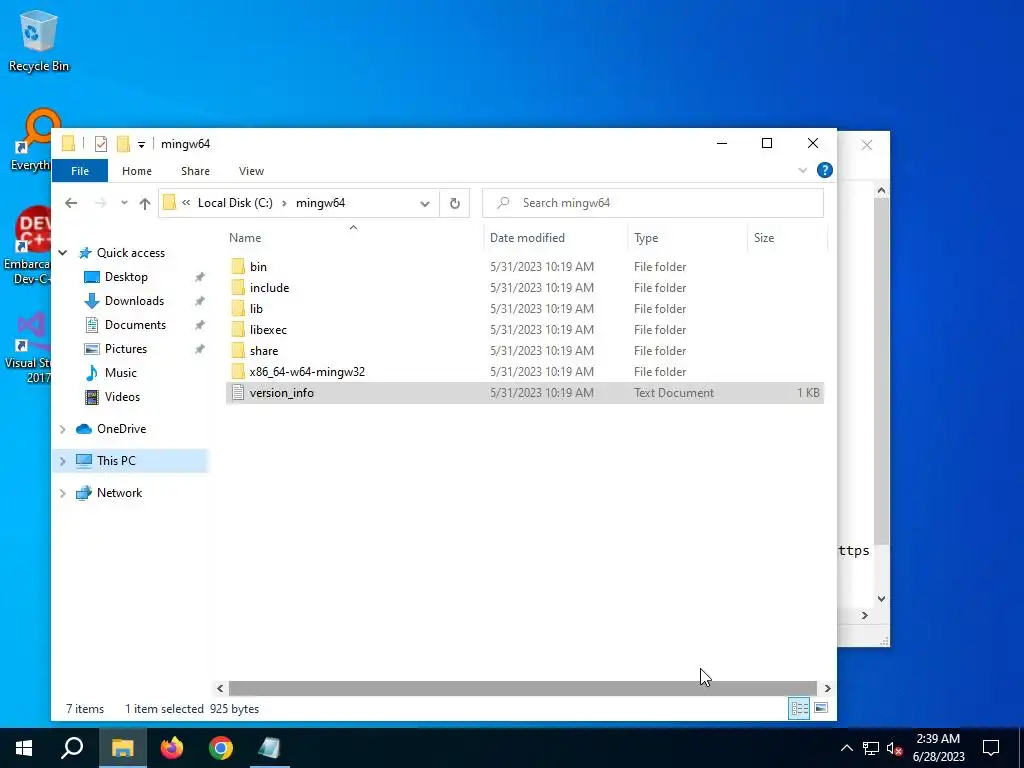This screenshot has height=768, width=1024.
Task: Go up one folder level
Action: (x=145, y=203)
